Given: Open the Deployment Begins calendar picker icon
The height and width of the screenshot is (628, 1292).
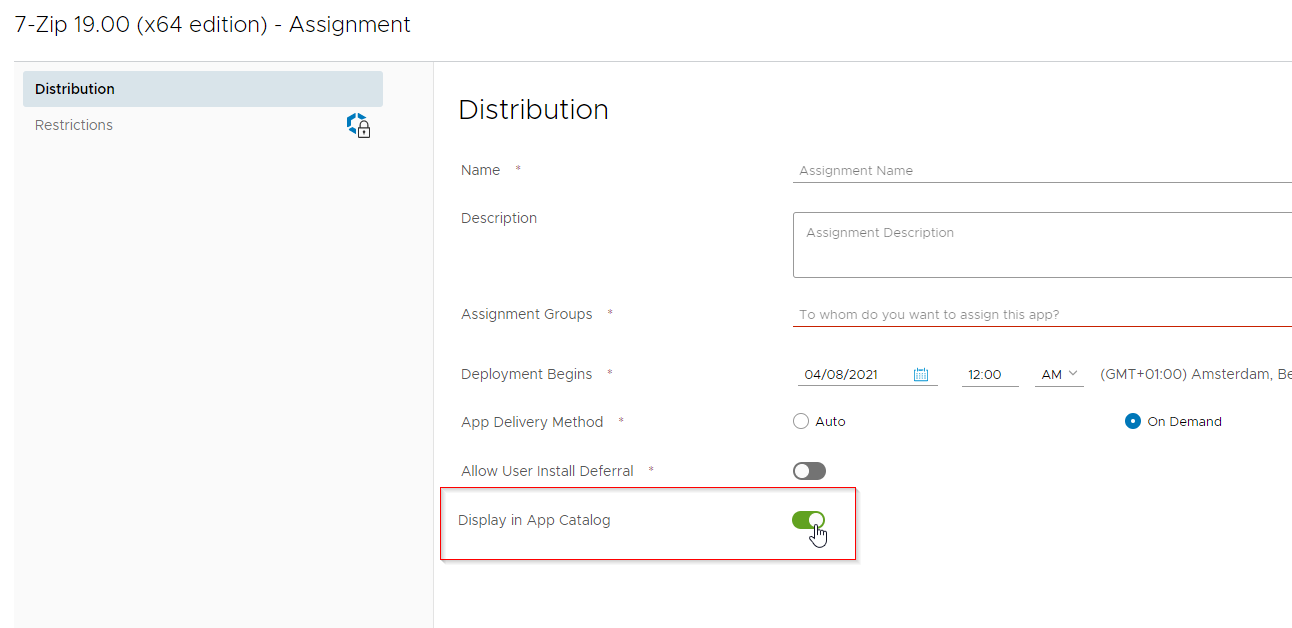Looking at the screenshot, I should point(922,374).
